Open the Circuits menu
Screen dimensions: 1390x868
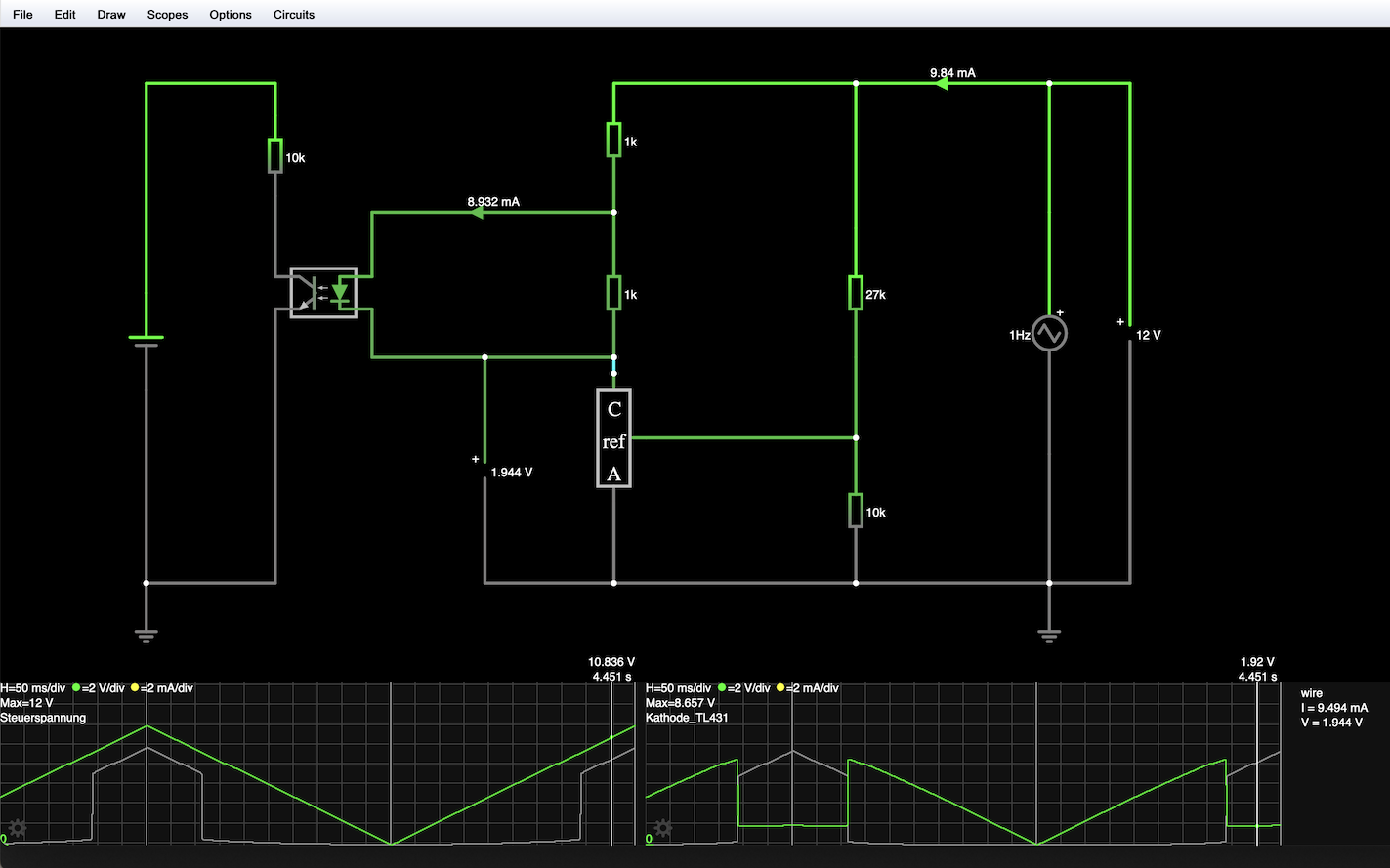pos(294,15)
